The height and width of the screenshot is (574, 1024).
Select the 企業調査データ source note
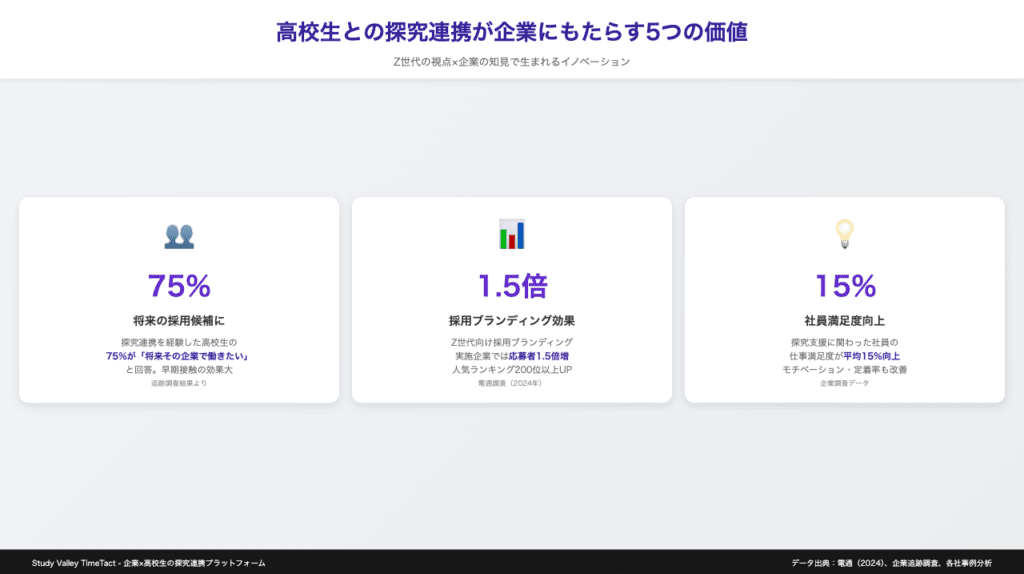pos(844,384)
